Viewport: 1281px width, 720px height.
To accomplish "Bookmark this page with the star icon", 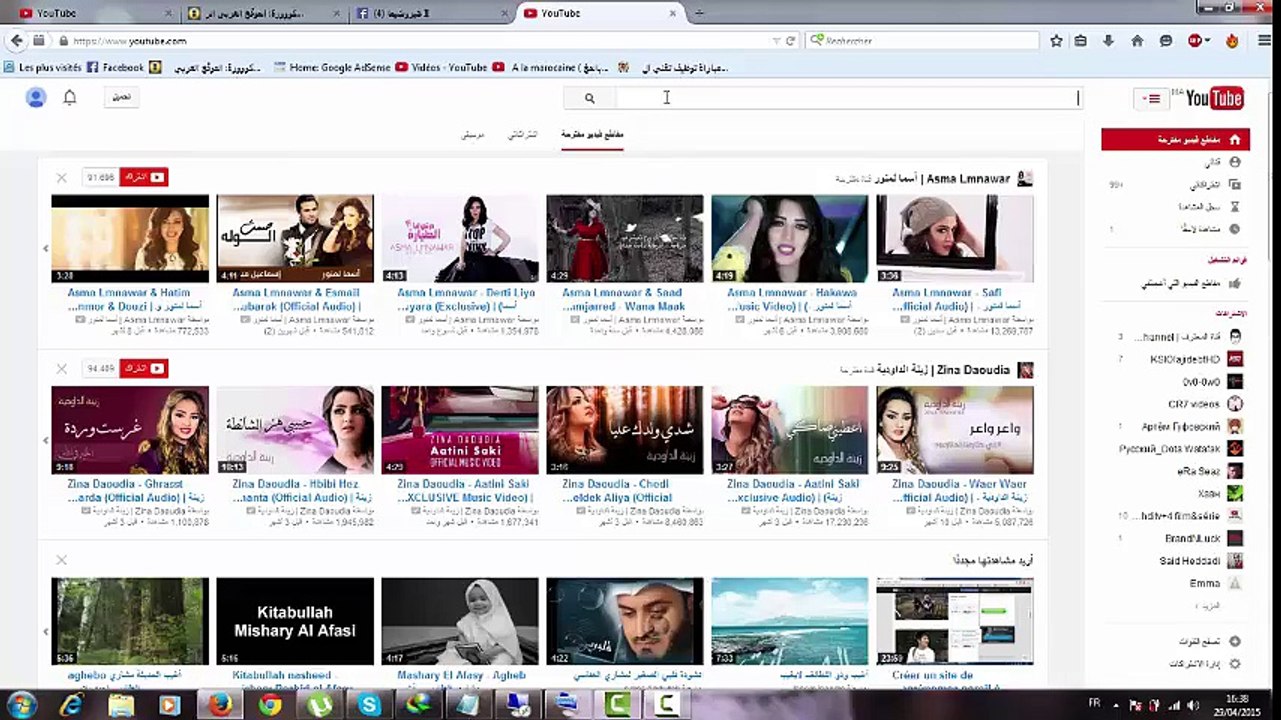I will point(1056,41).
